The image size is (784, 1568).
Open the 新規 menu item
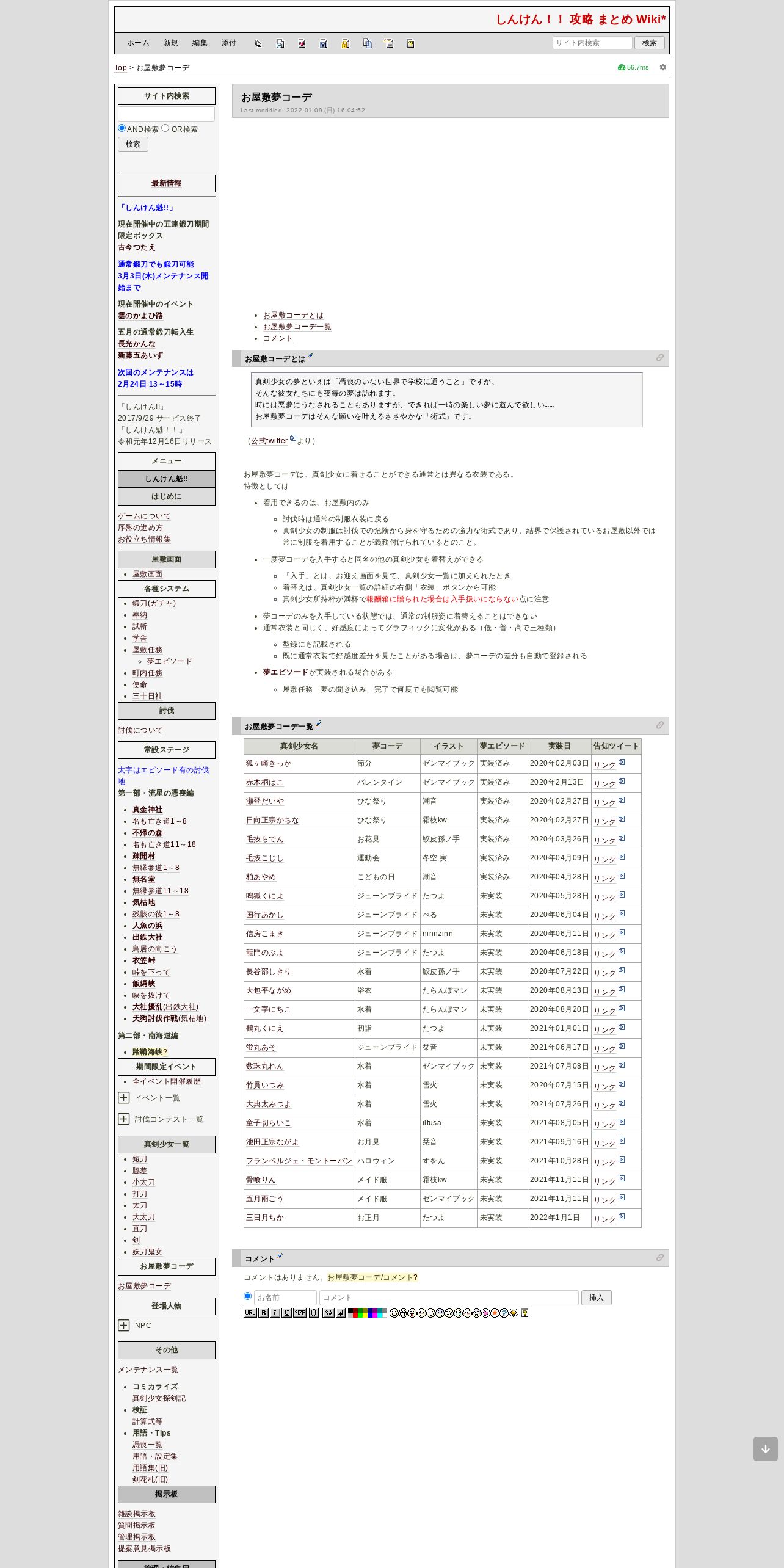170,43
